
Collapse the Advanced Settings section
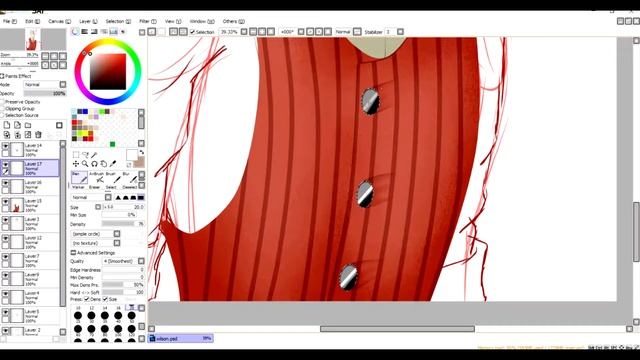pyautogui.click(x=73, y=253)
